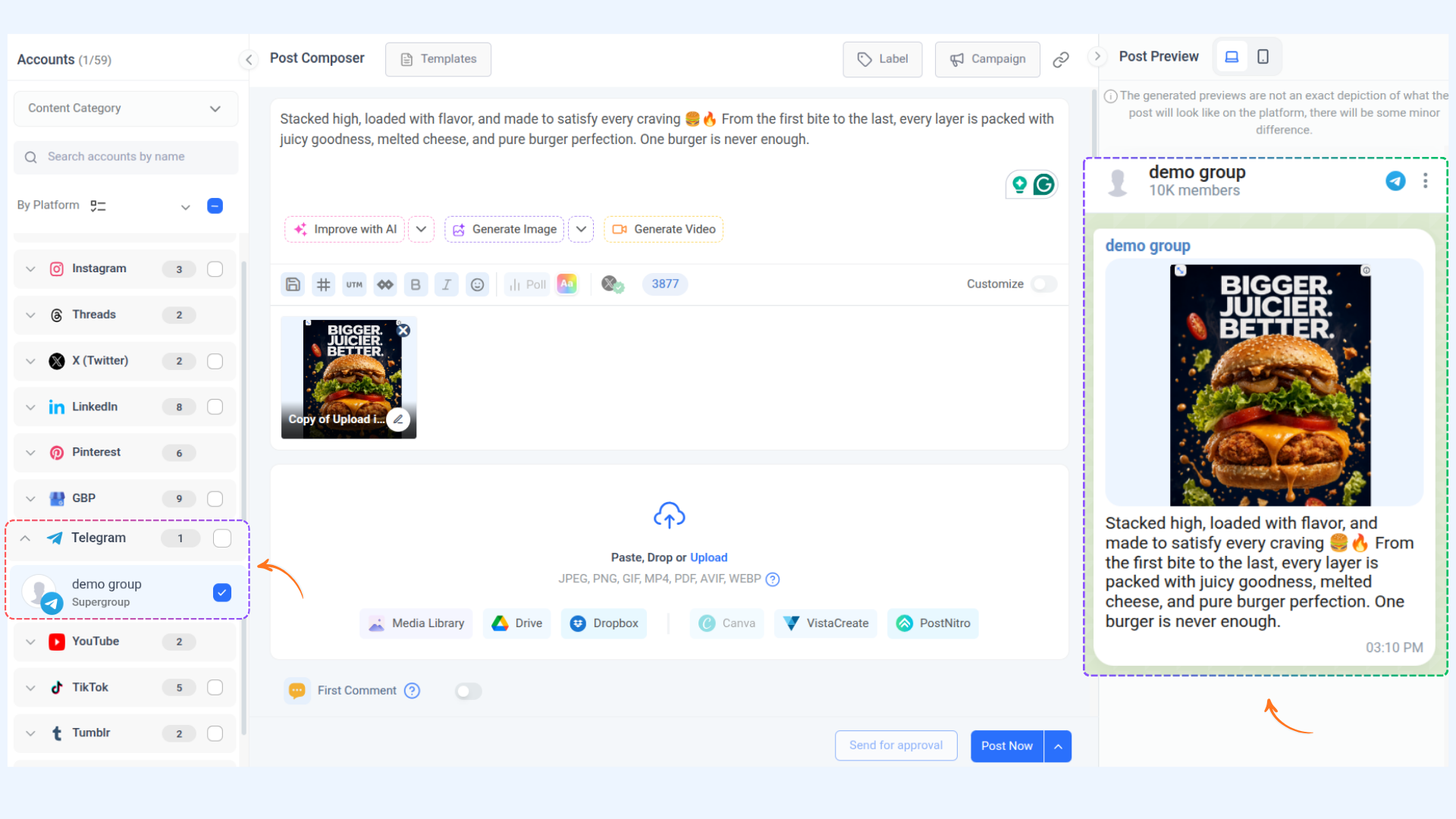Image resolution: width=1456 pixels, height=819 pixels.
Task: Click the uploaded burger image thumbnail
Action: [x=349, y=378]
